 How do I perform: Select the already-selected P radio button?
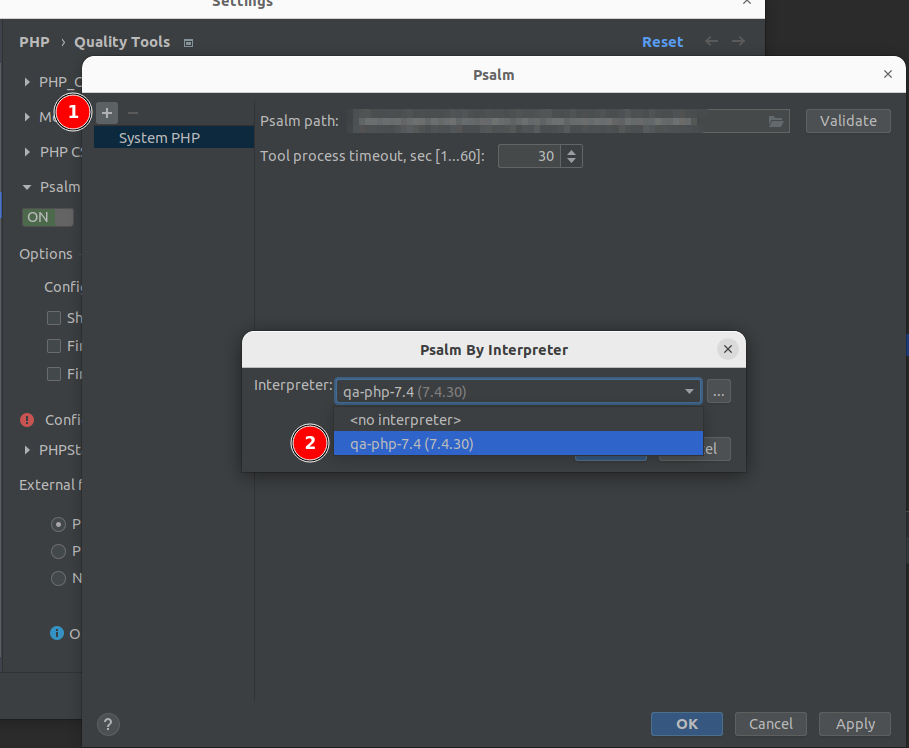click(x=58, y=524)
